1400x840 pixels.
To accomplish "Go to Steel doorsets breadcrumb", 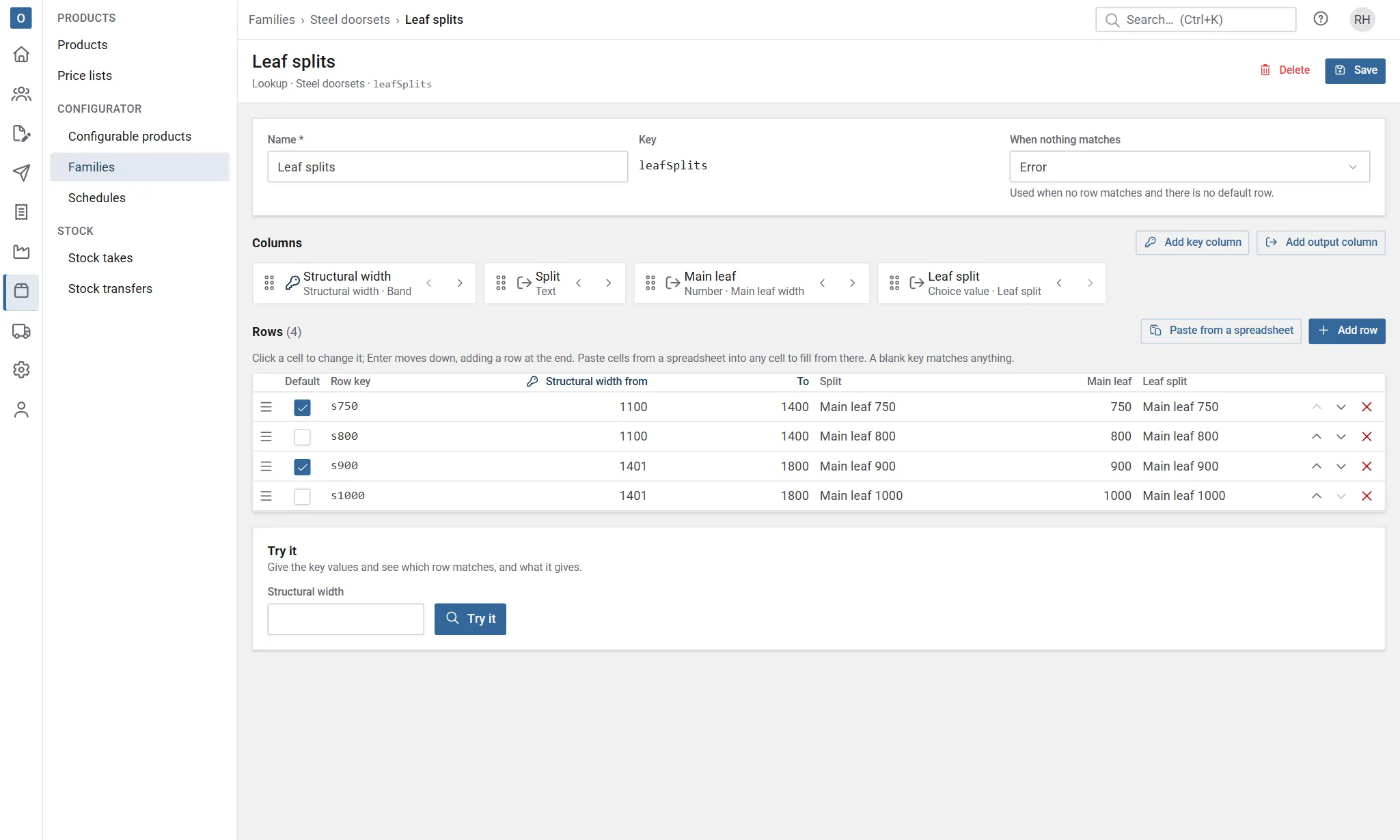I will (x=350, y=19).
